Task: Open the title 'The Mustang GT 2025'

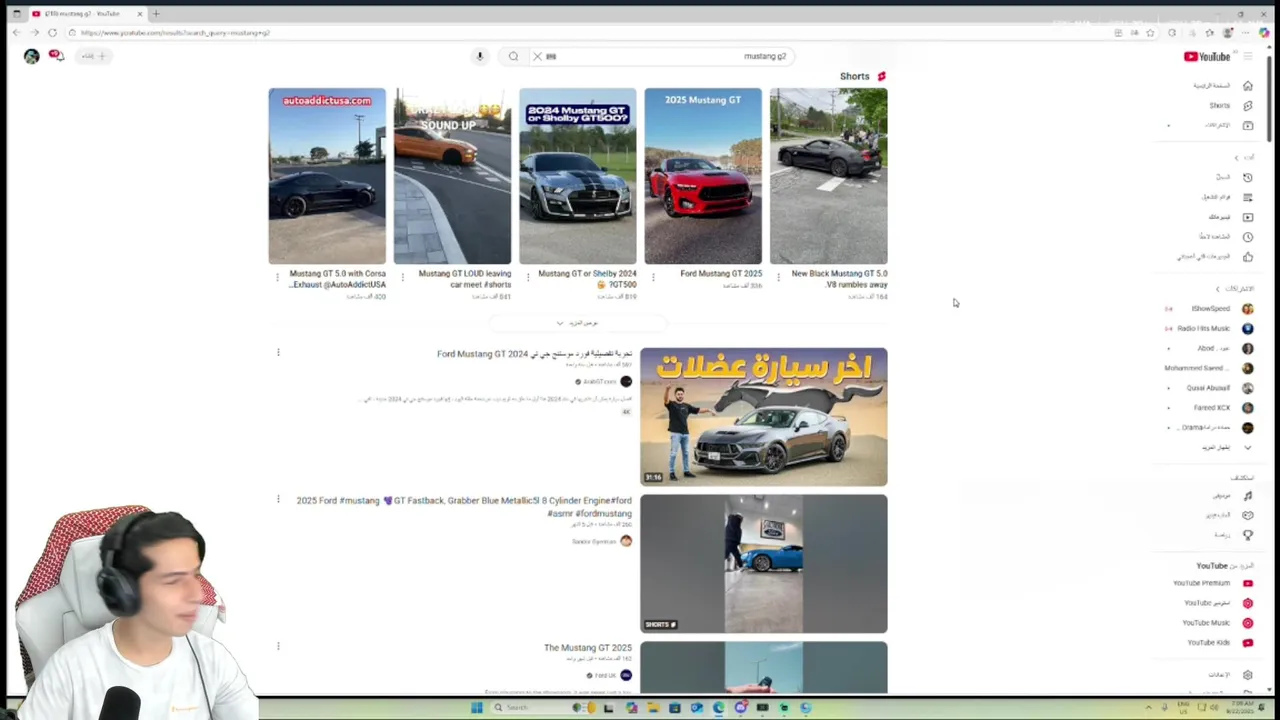Action: pos(588,648)
